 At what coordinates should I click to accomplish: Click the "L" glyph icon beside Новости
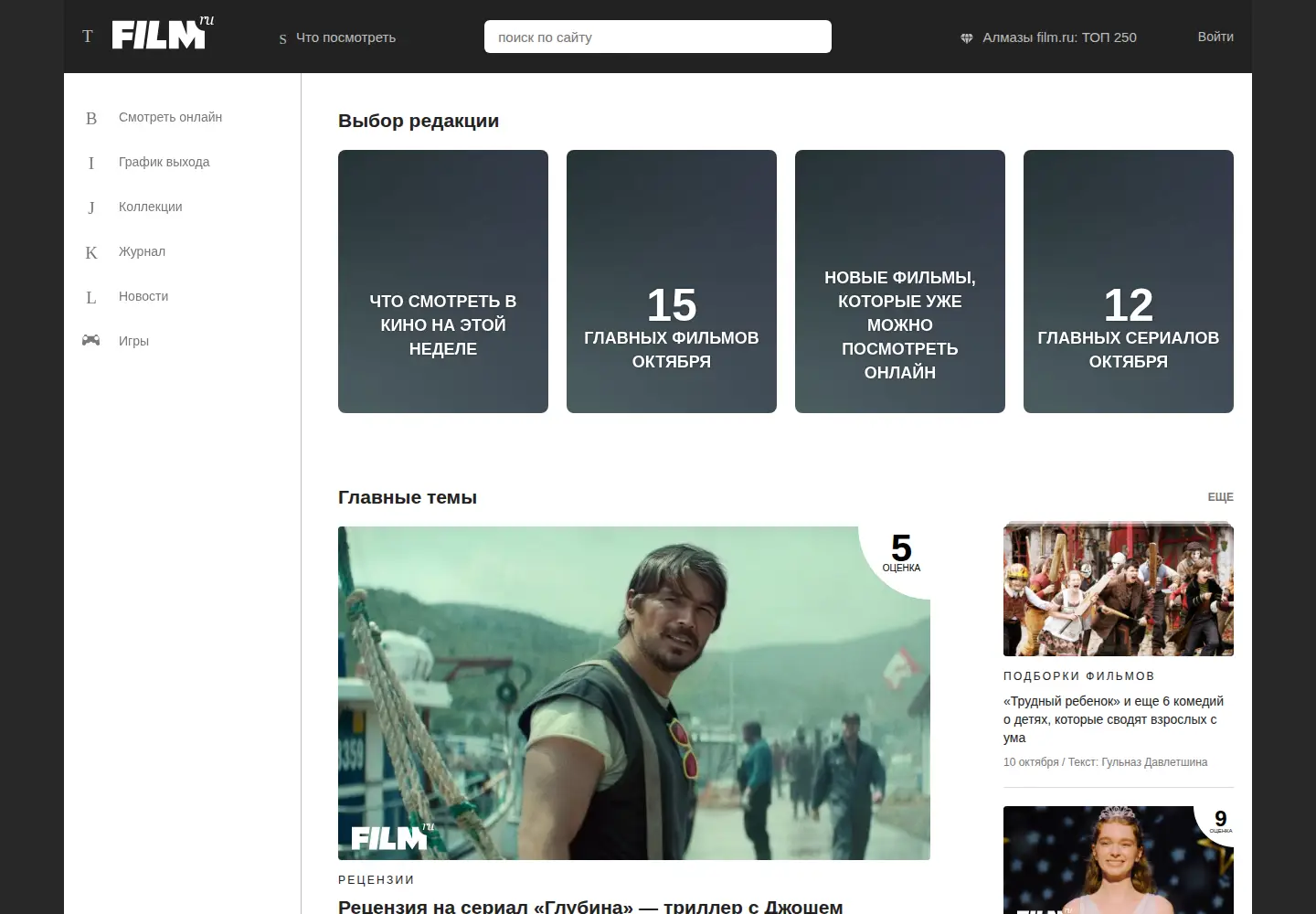(91, 297)
